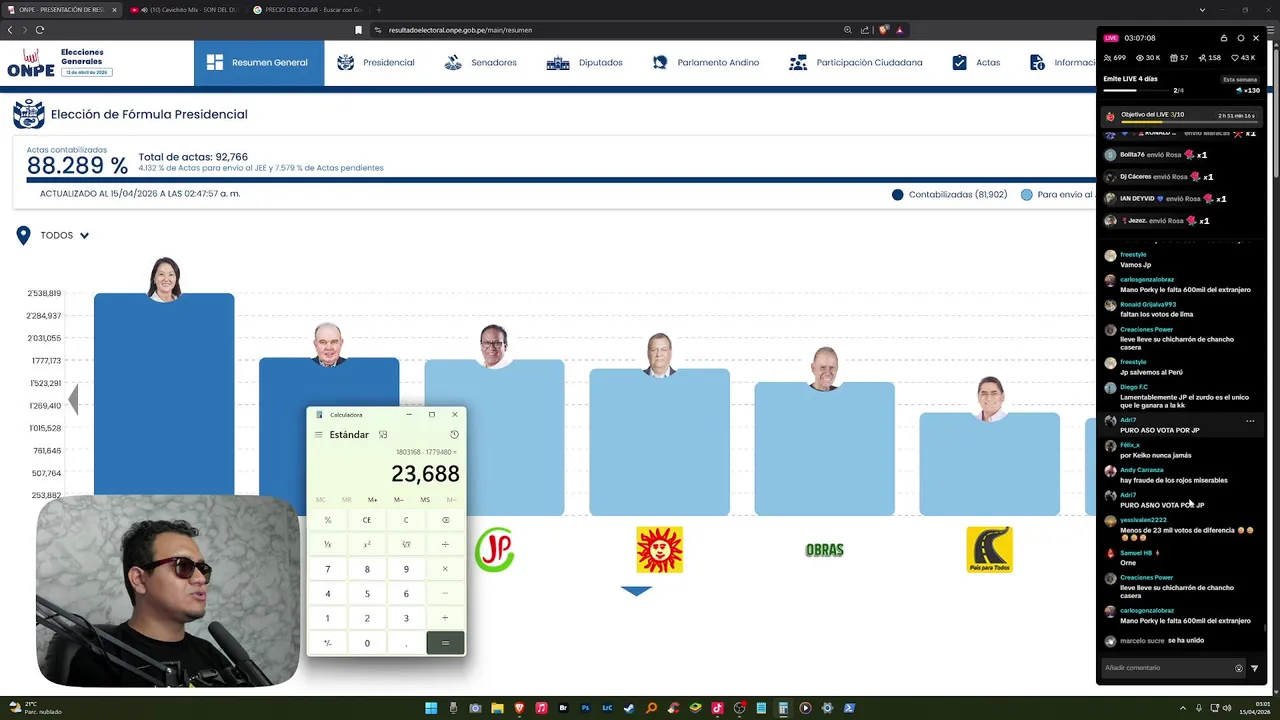Open the Windows Start menu
1280x720 pixels.
pyautogui.click(x=431, y=708)
